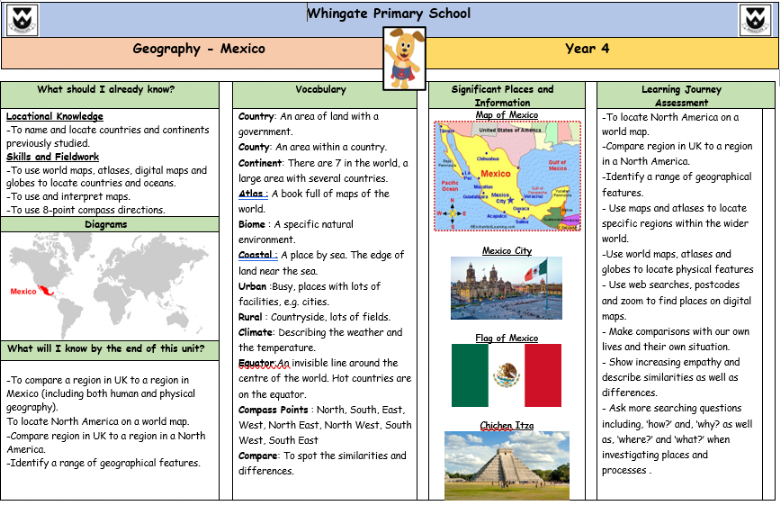Select the 'Geography - Mexico' header banner
The image size is (780, 505).
[199, 49]
